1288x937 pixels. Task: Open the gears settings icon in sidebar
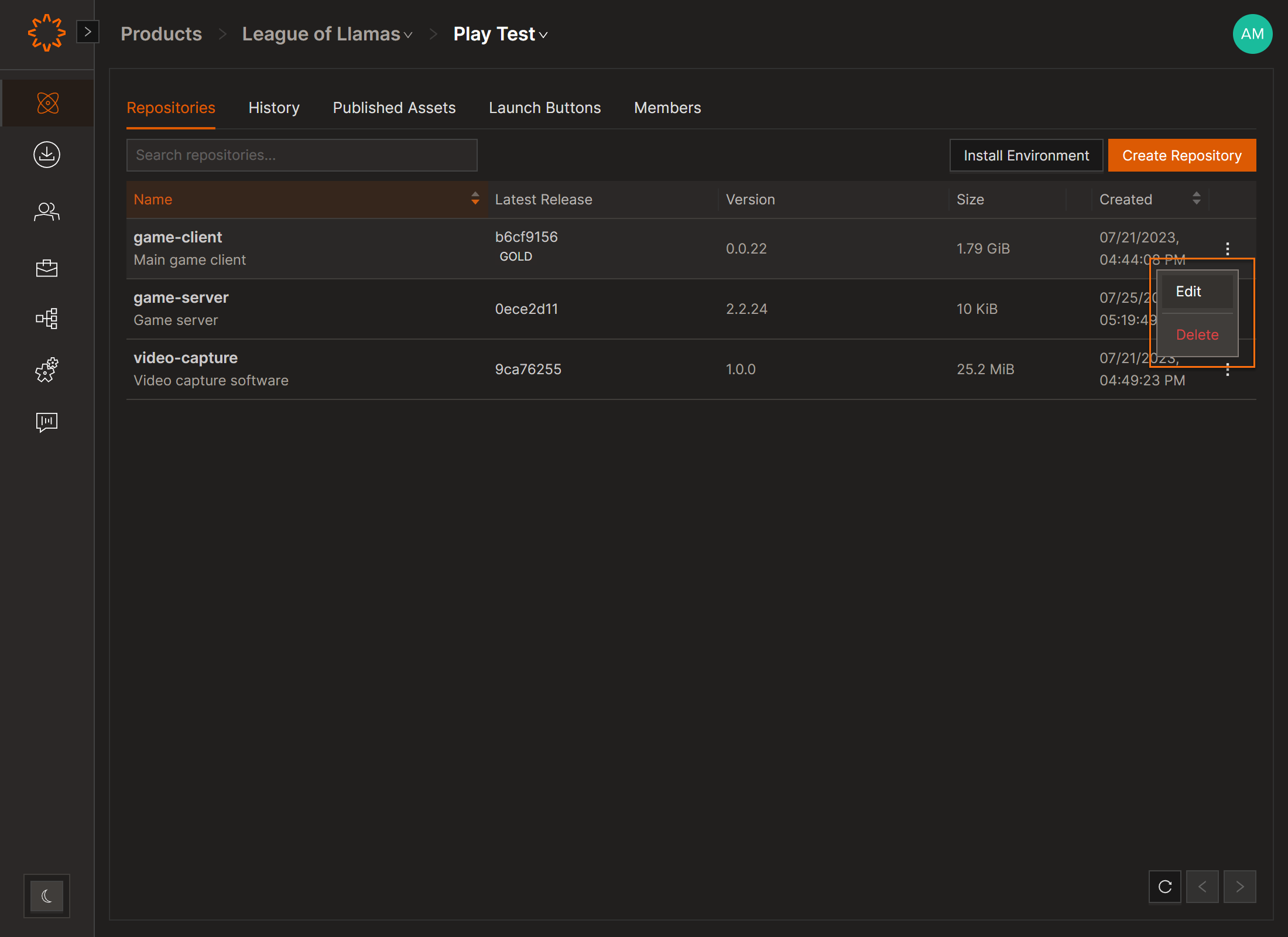(x=47, y=370)
